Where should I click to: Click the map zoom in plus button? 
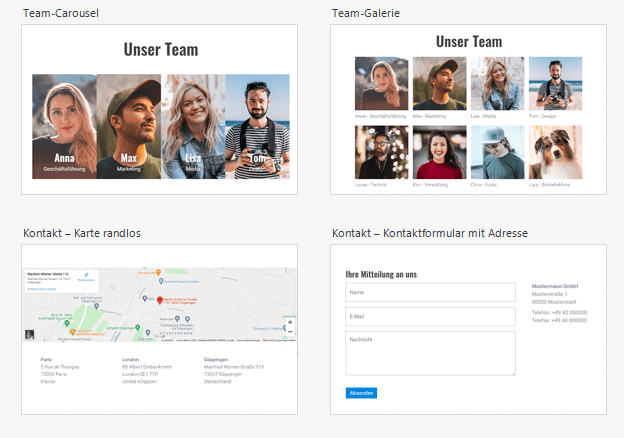tap(290, 322)
